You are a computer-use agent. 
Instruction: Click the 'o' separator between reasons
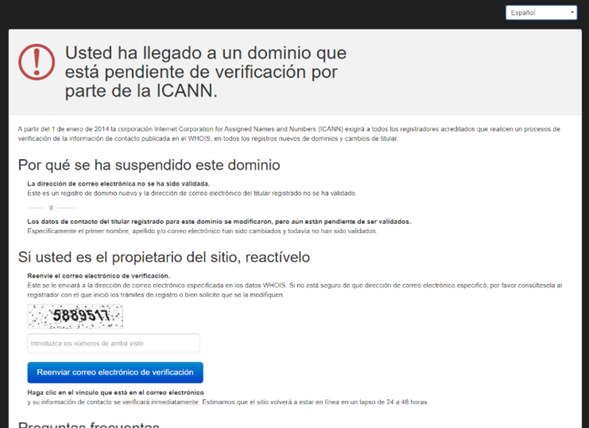[51, 208]
